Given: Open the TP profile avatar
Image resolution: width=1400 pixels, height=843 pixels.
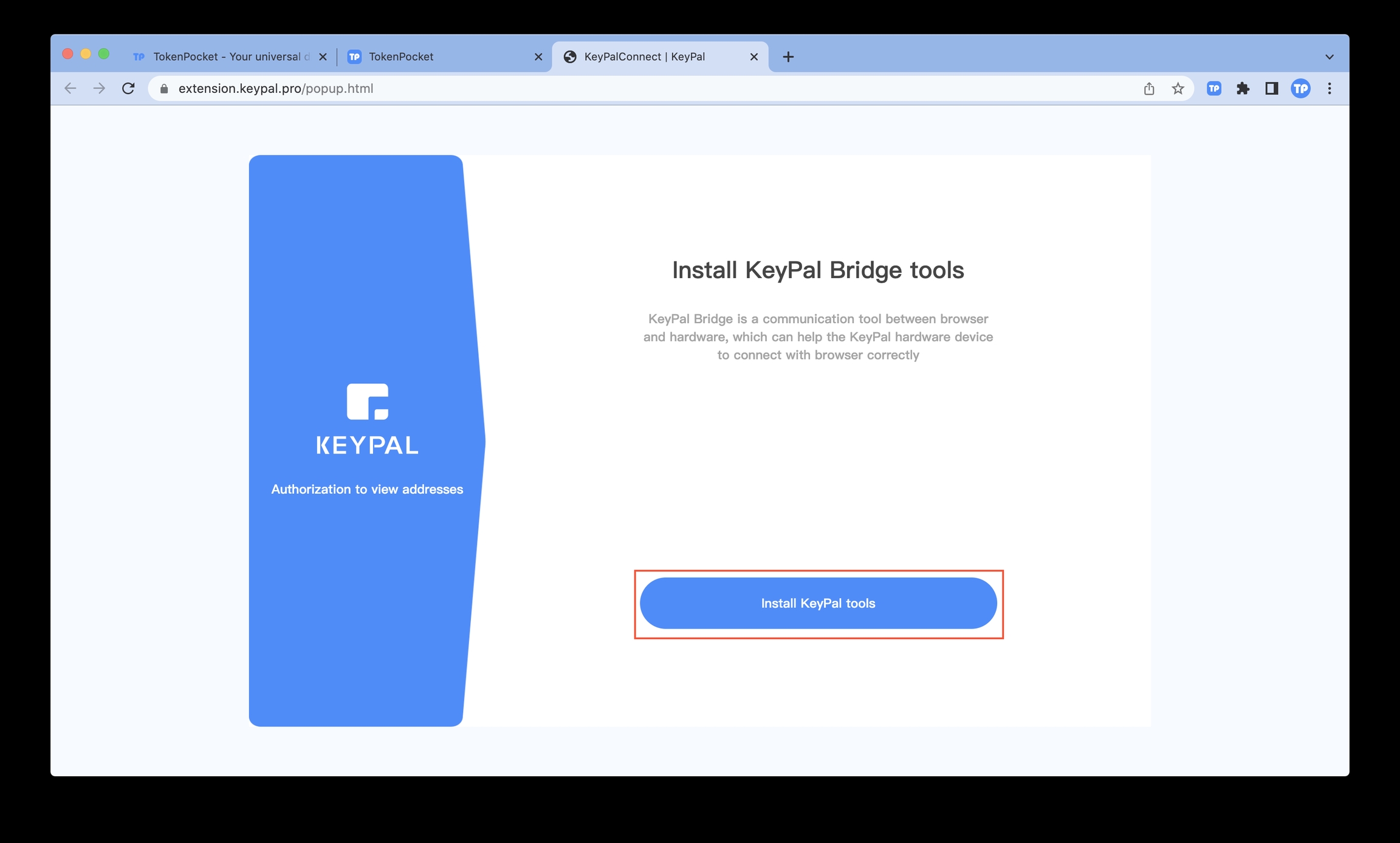Looking at the screenshot, I should [x=1300, y=89].
